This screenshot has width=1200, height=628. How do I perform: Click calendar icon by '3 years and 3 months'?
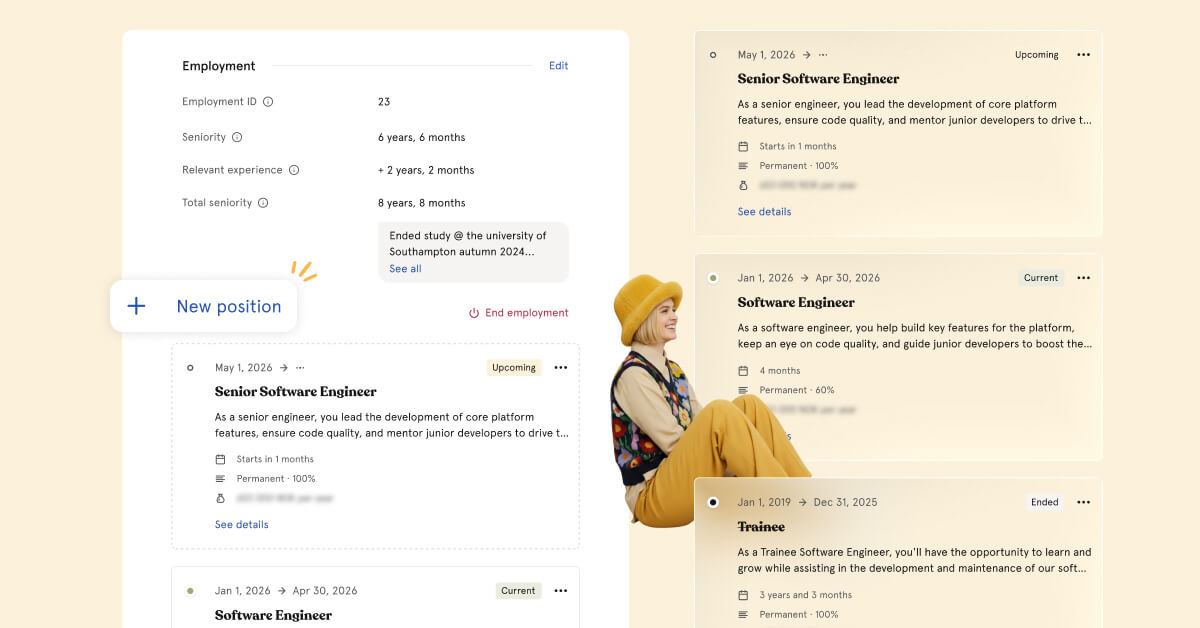(743, 595)
